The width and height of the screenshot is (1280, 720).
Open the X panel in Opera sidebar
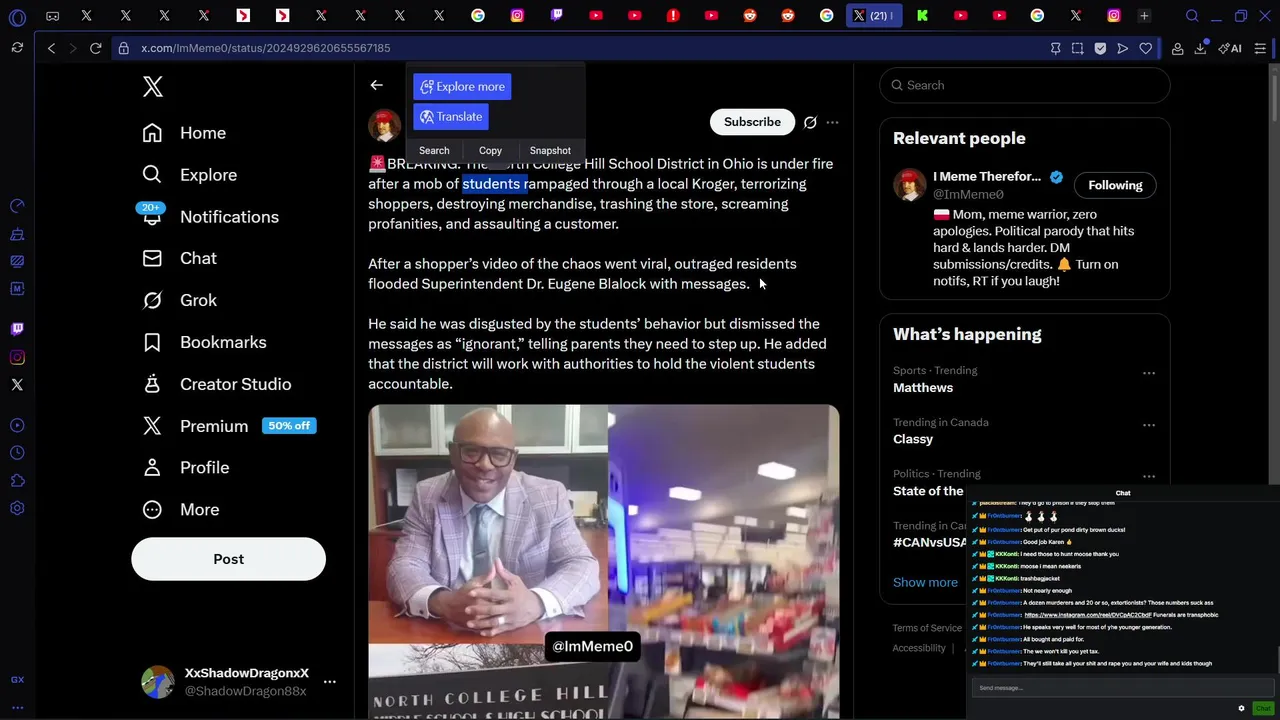17,385
